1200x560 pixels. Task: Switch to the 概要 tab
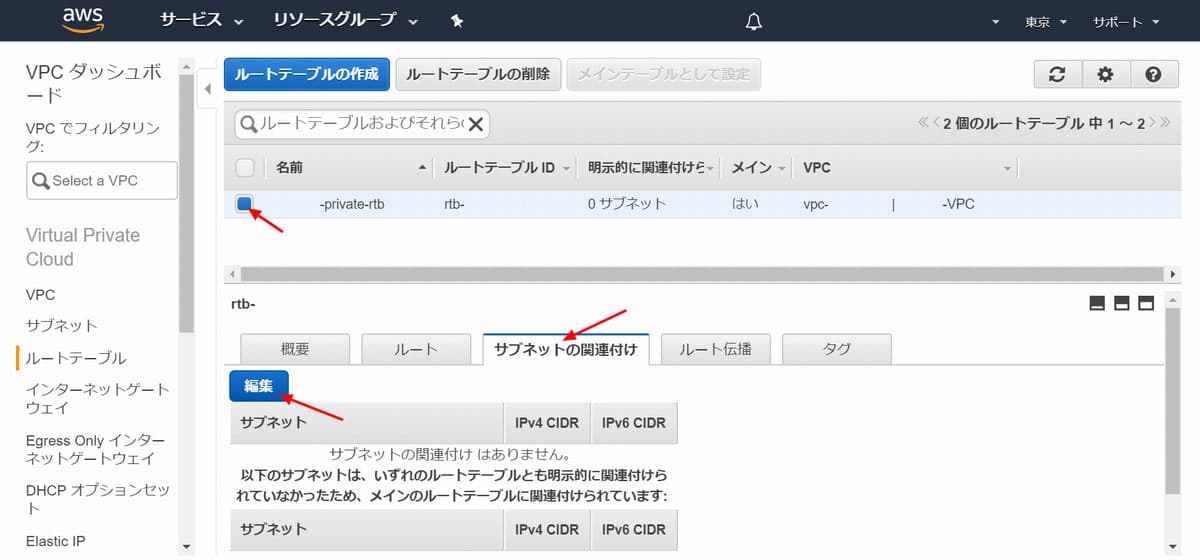pyautogui.click(x=295, y=349)
